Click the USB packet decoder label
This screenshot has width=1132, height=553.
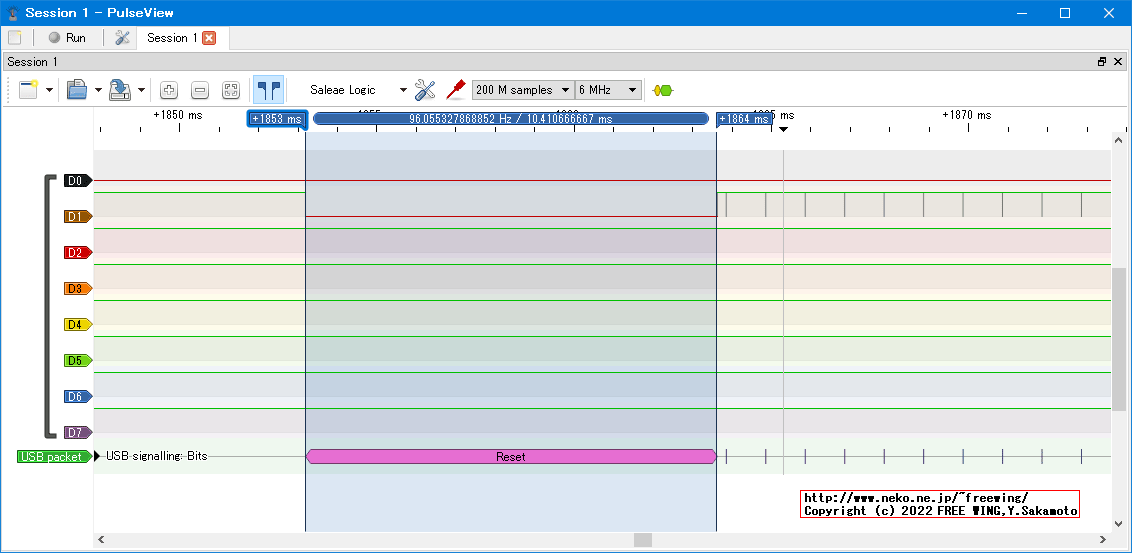(x=52, y=457)
